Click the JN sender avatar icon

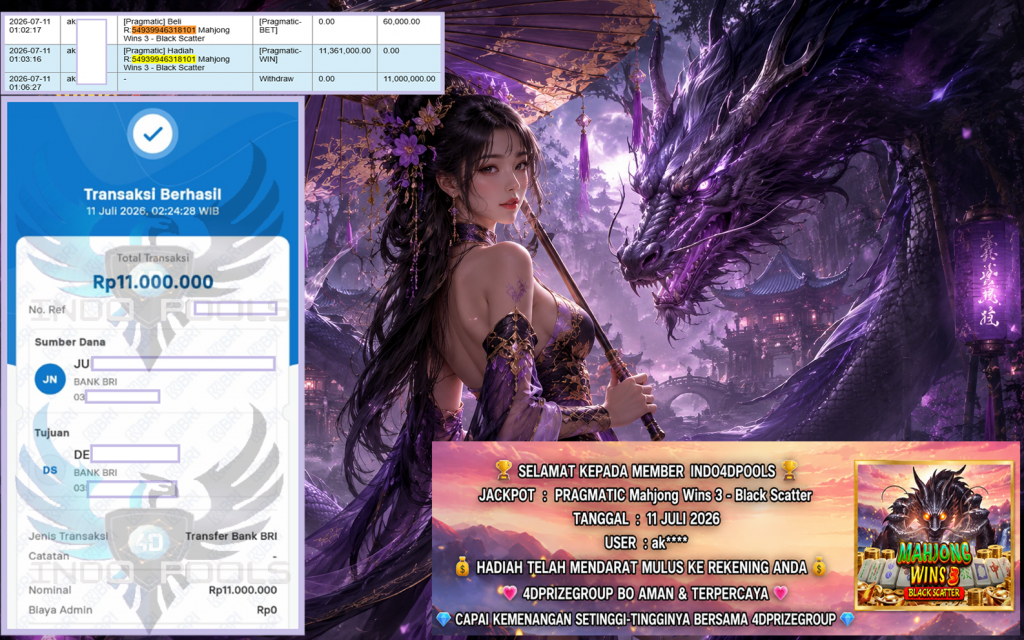(x=50, y=379)
